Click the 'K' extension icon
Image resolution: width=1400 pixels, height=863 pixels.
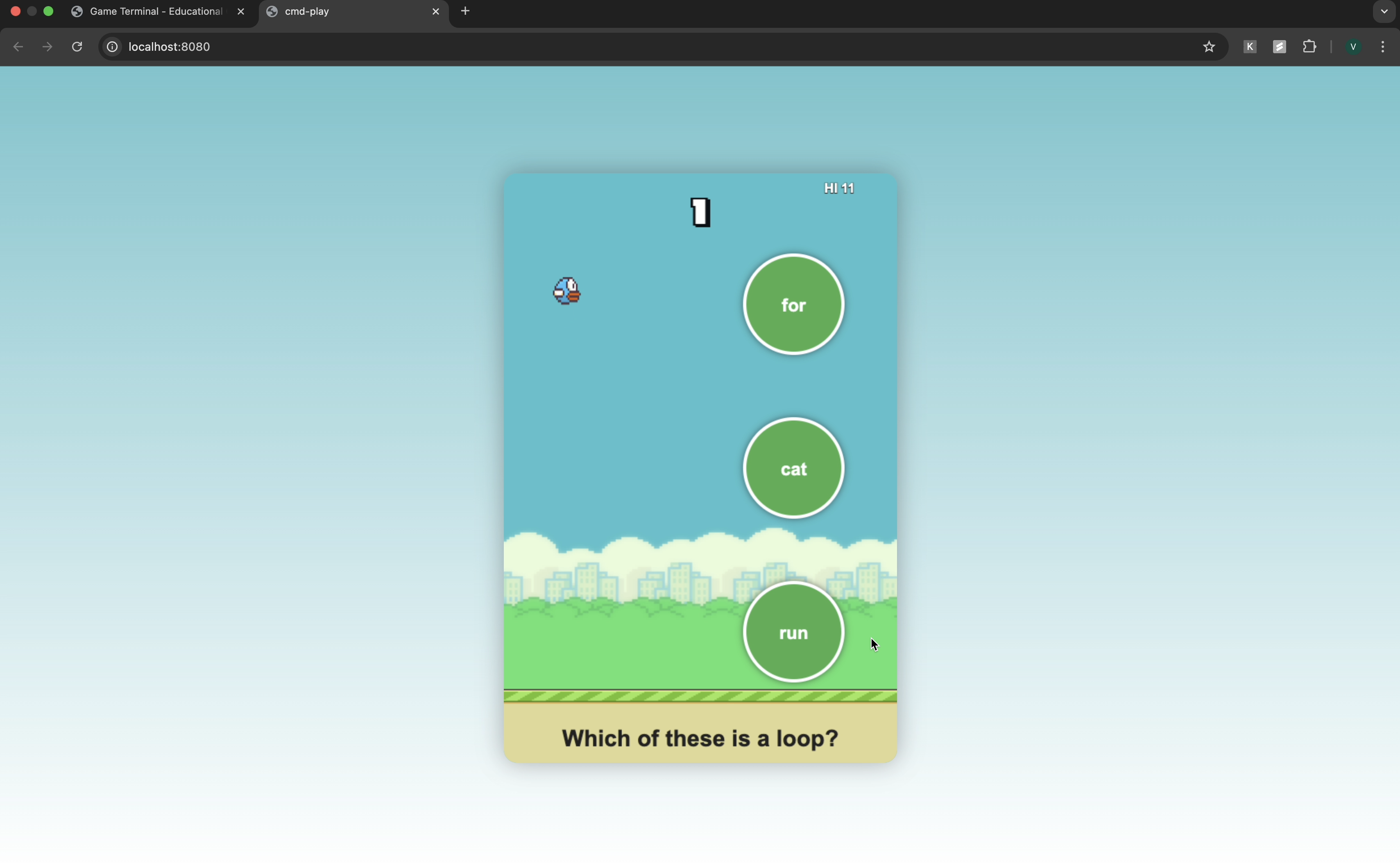tap(1249, 47)
